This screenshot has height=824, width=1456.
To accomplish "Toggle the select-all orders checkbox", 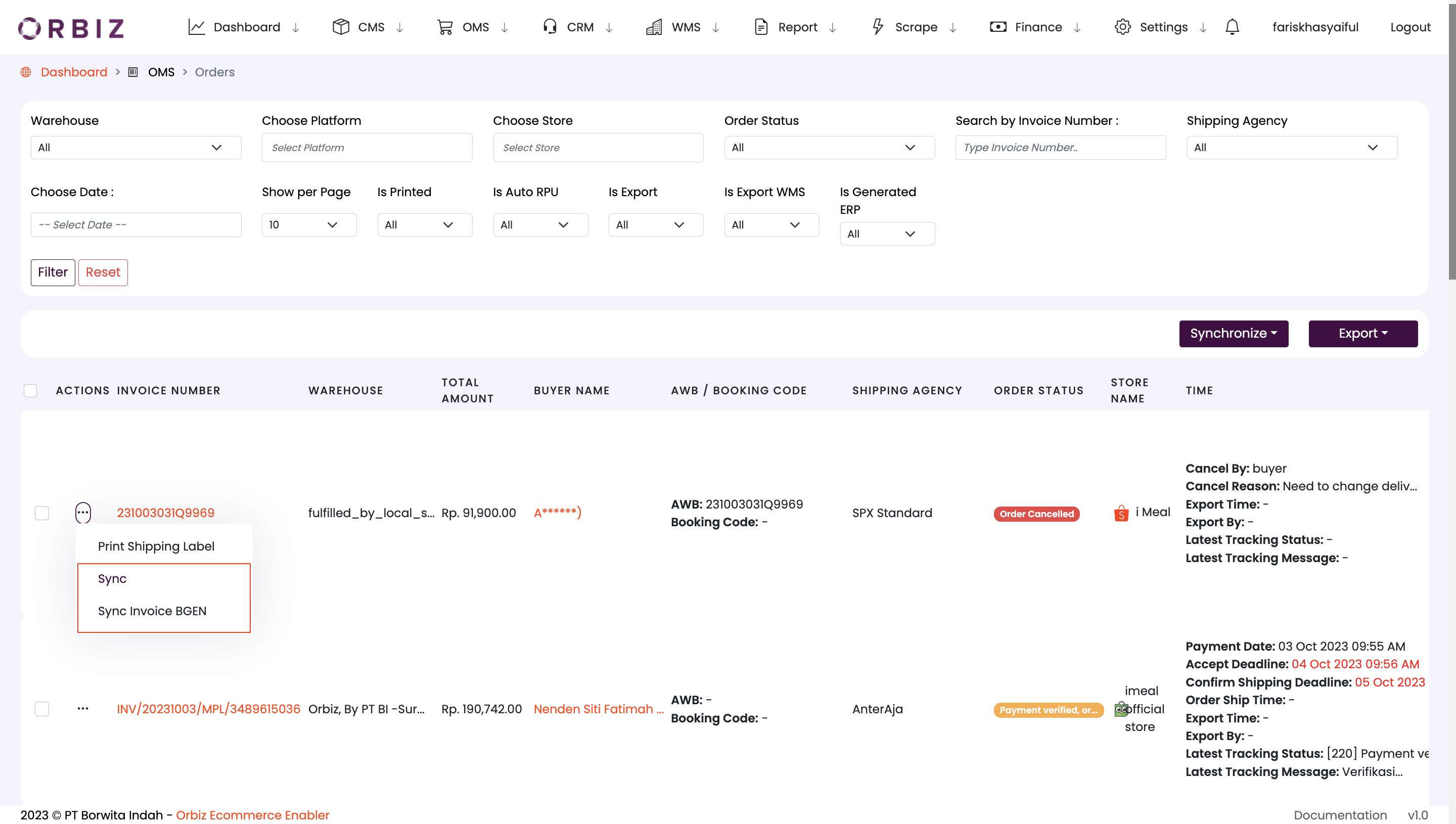I will coord(30,390).
